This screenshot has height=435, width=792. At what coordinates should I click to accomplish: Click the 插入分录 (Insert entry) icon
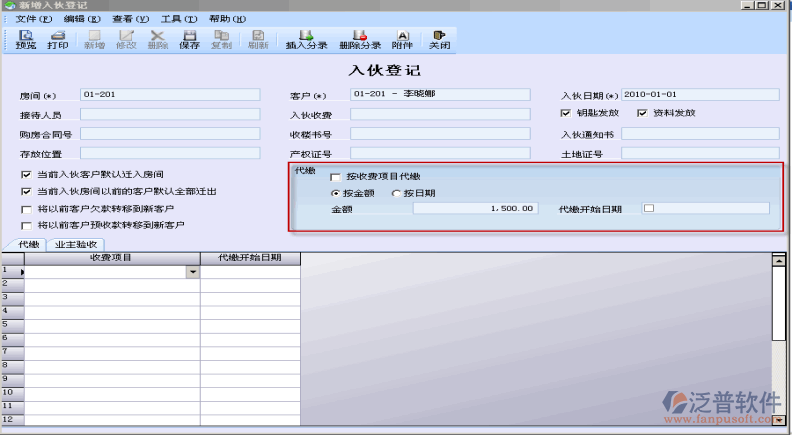(306, 39)
